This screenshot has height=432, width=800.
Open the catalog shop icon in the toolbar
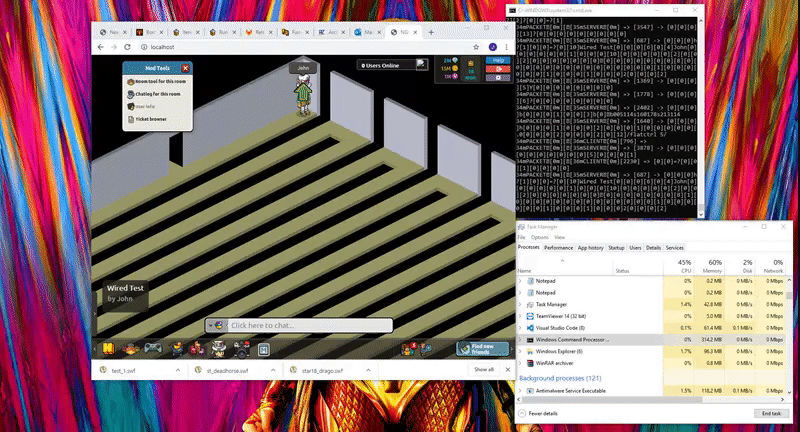(x=177, y=348)
